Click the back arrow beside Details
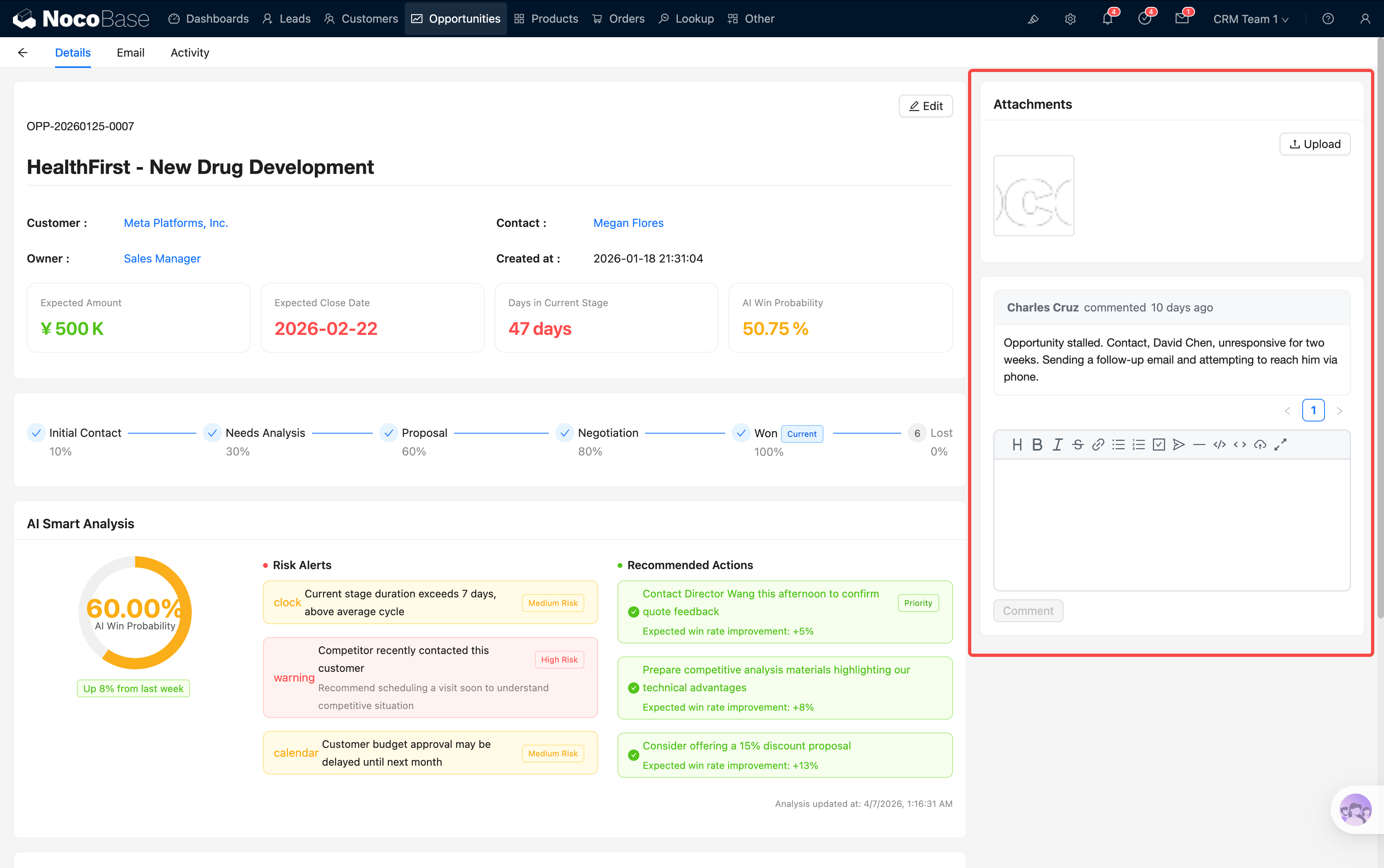1384x868 pixels. click(22, 53)
